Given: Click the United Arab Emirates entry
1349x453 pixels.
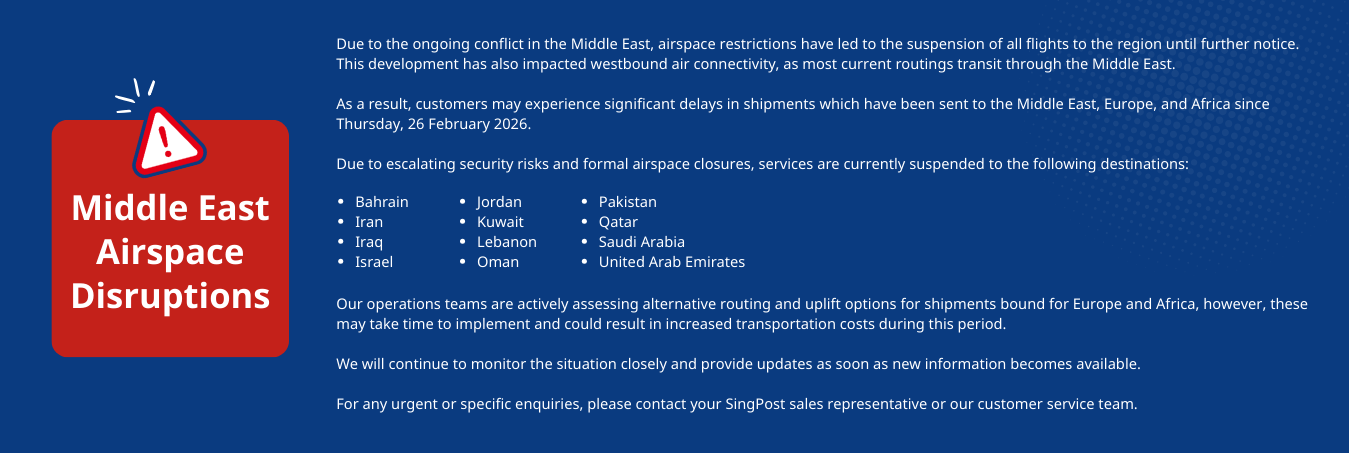Looking at the screenshot, I should (671, 262).
